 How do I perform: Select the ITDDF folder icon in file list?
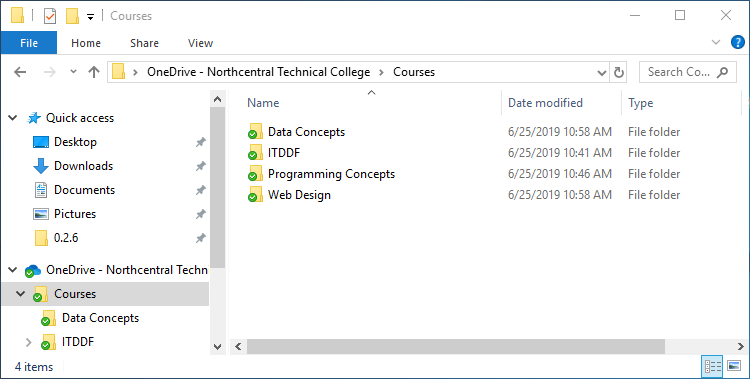pos(255,153)
